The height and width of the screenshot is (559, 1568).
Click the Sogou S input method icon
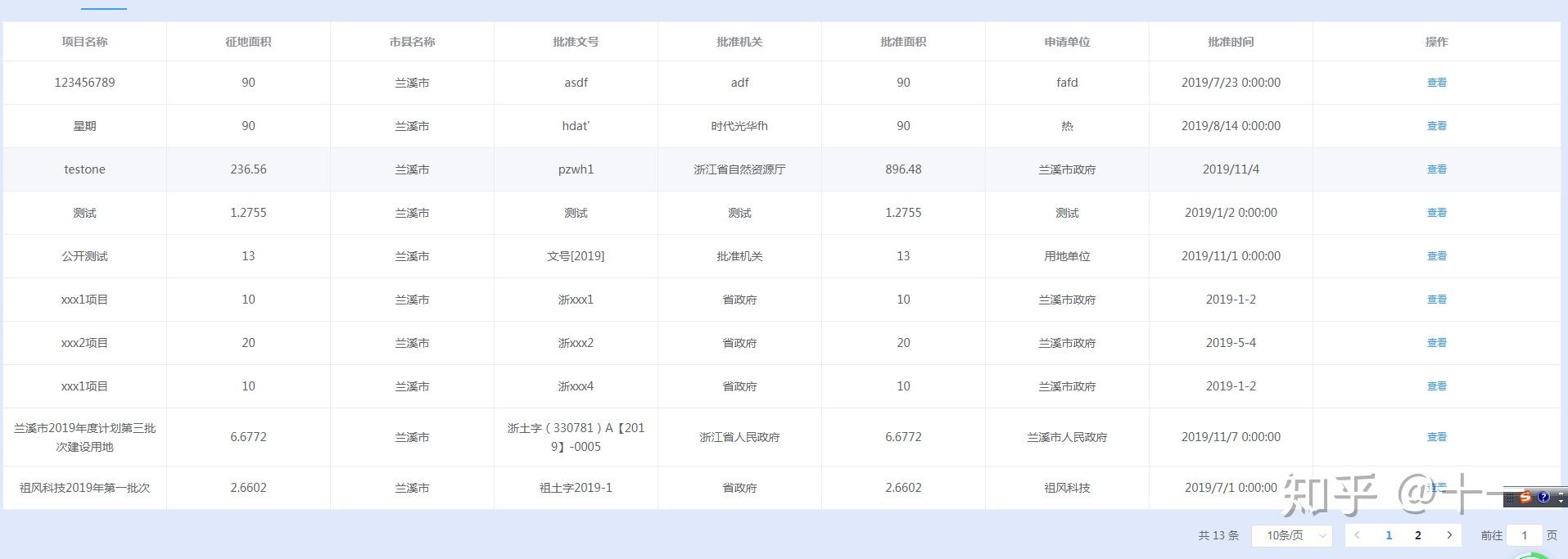1525,497
